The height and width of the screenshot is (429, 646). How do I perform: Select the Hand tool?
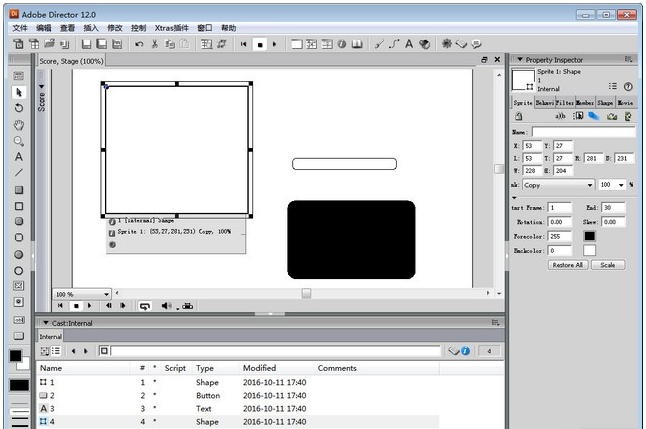[19, 124]
